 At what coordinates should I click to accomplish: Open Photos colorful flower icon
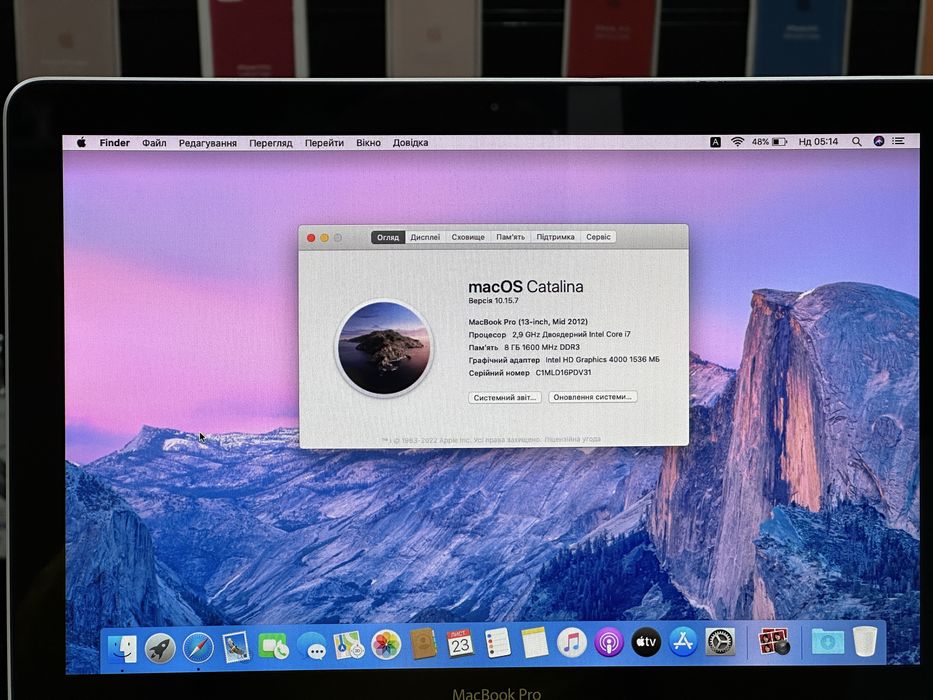pos(386,645)
